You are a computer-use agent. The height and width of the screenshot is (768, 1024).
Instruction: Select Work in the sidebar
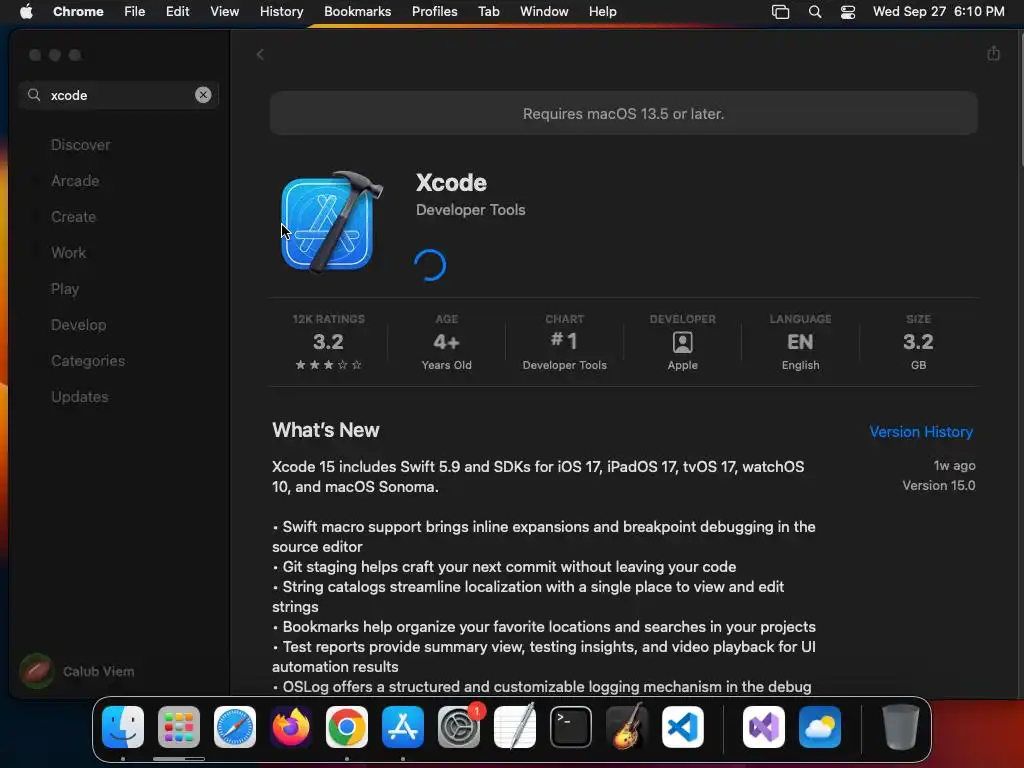click(69, 253)
